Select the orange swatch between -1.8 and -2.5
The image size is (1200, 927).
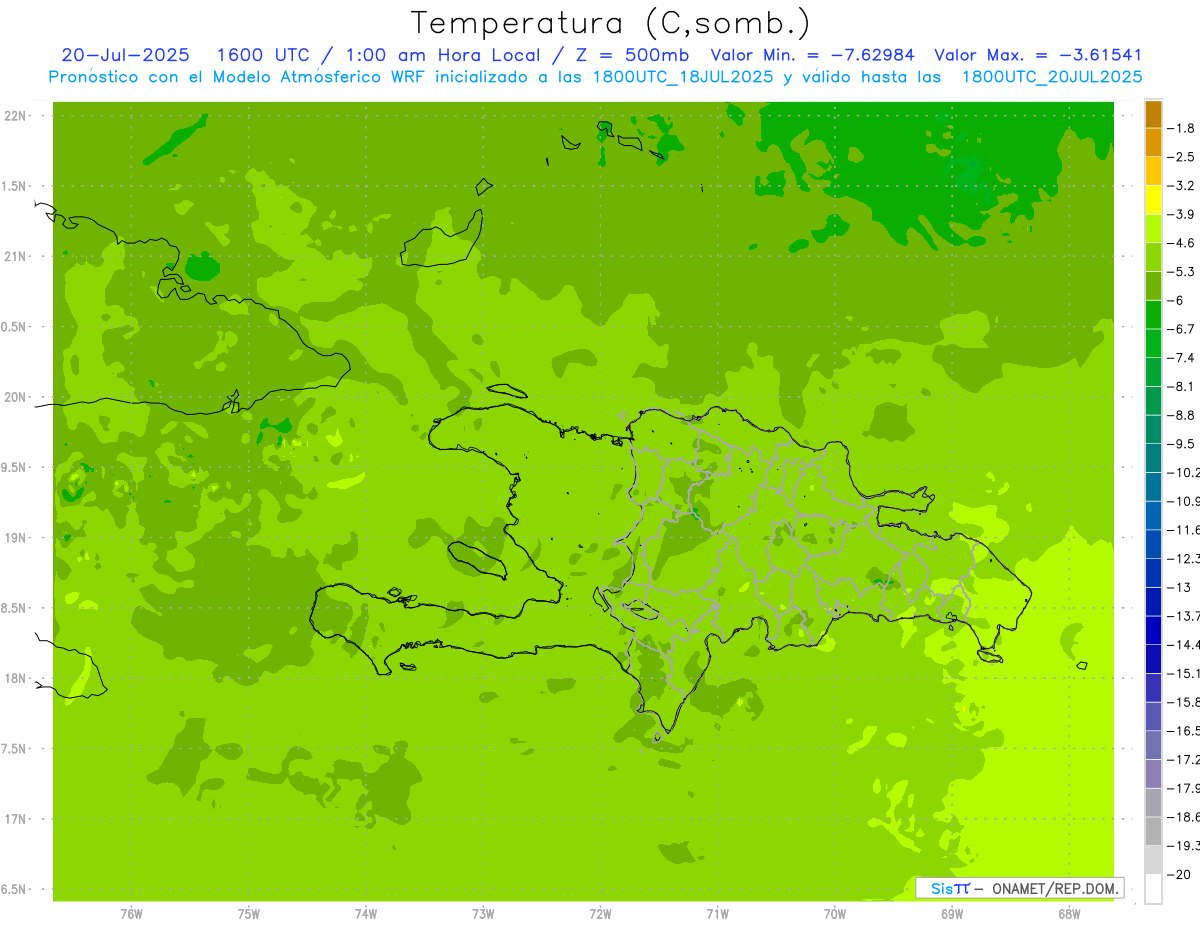[x=1153, y=143]
